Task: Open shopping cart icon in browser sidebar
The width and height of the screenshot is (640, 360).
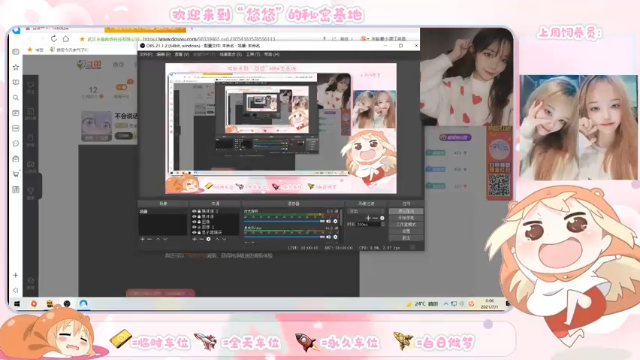Action: click(x=16, y=174)
